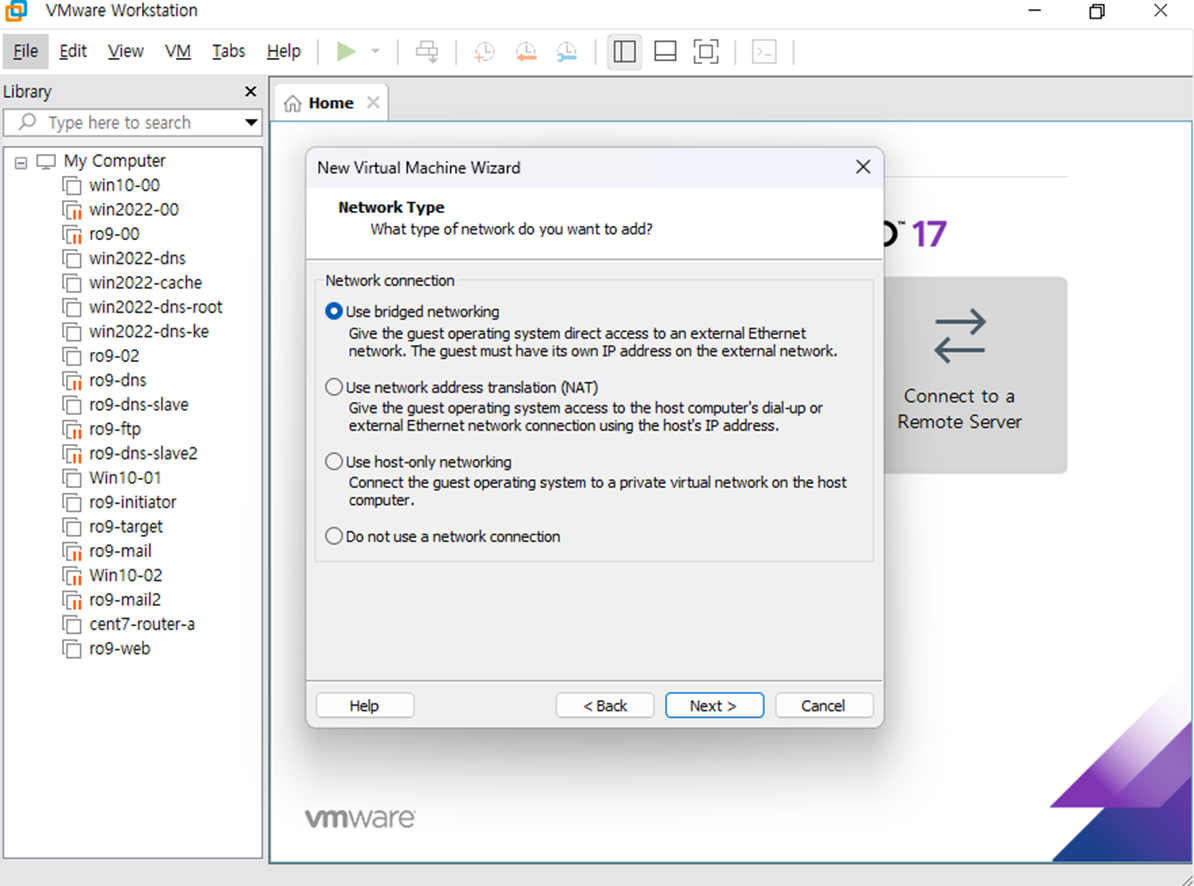The image size is (1194, 886).
Task: Click the Library search field
Action: click(132, 123)
